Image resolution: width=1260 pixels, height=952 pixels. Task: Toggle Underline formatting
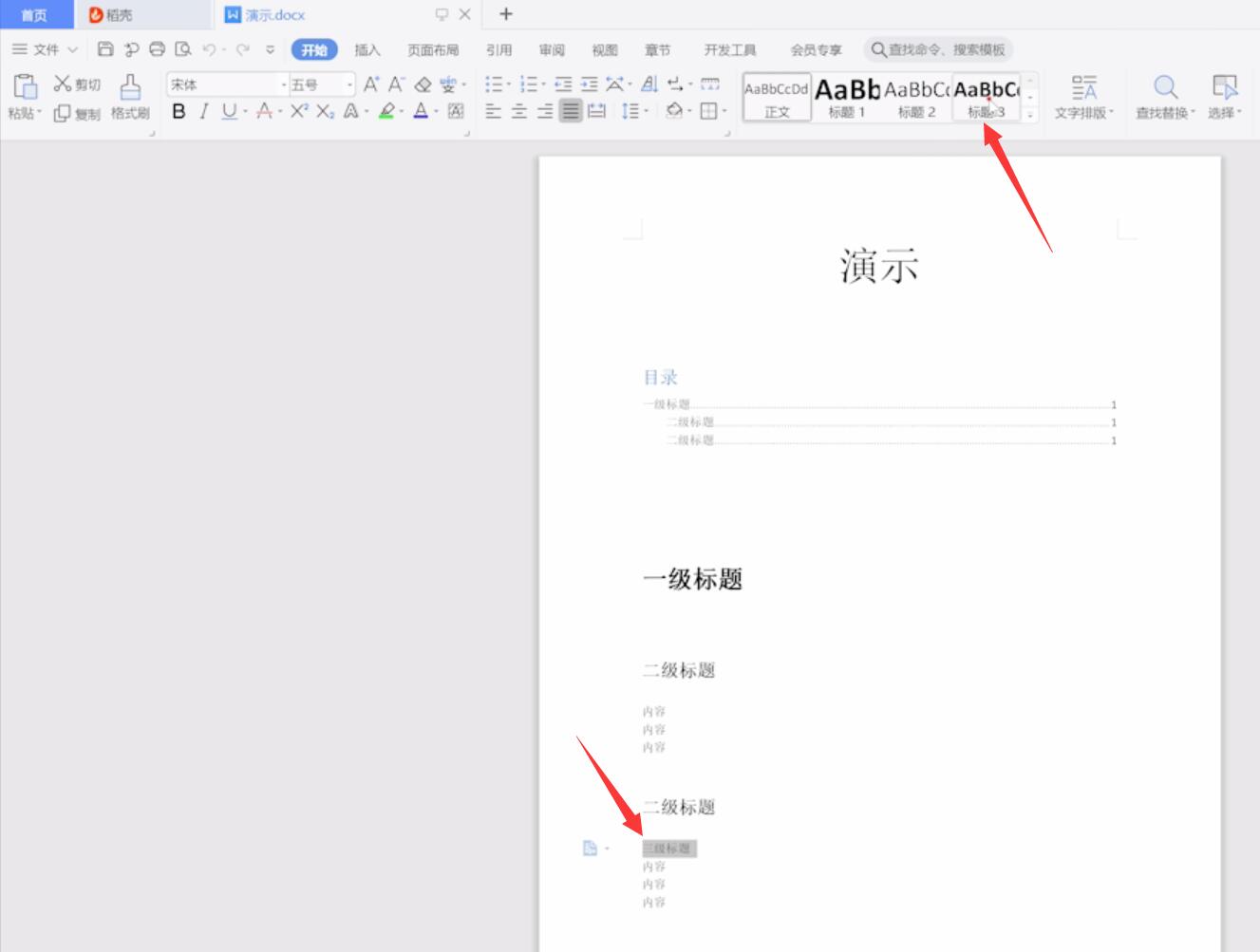click(x=229, y=111)
